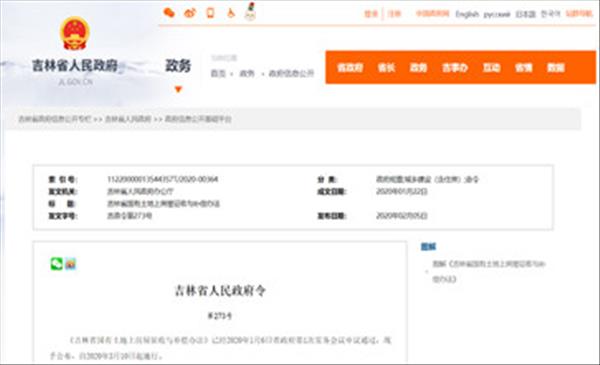Go to 首页 in the breadcrumb
Screen dimensions: 600x365
click(218, 73)
